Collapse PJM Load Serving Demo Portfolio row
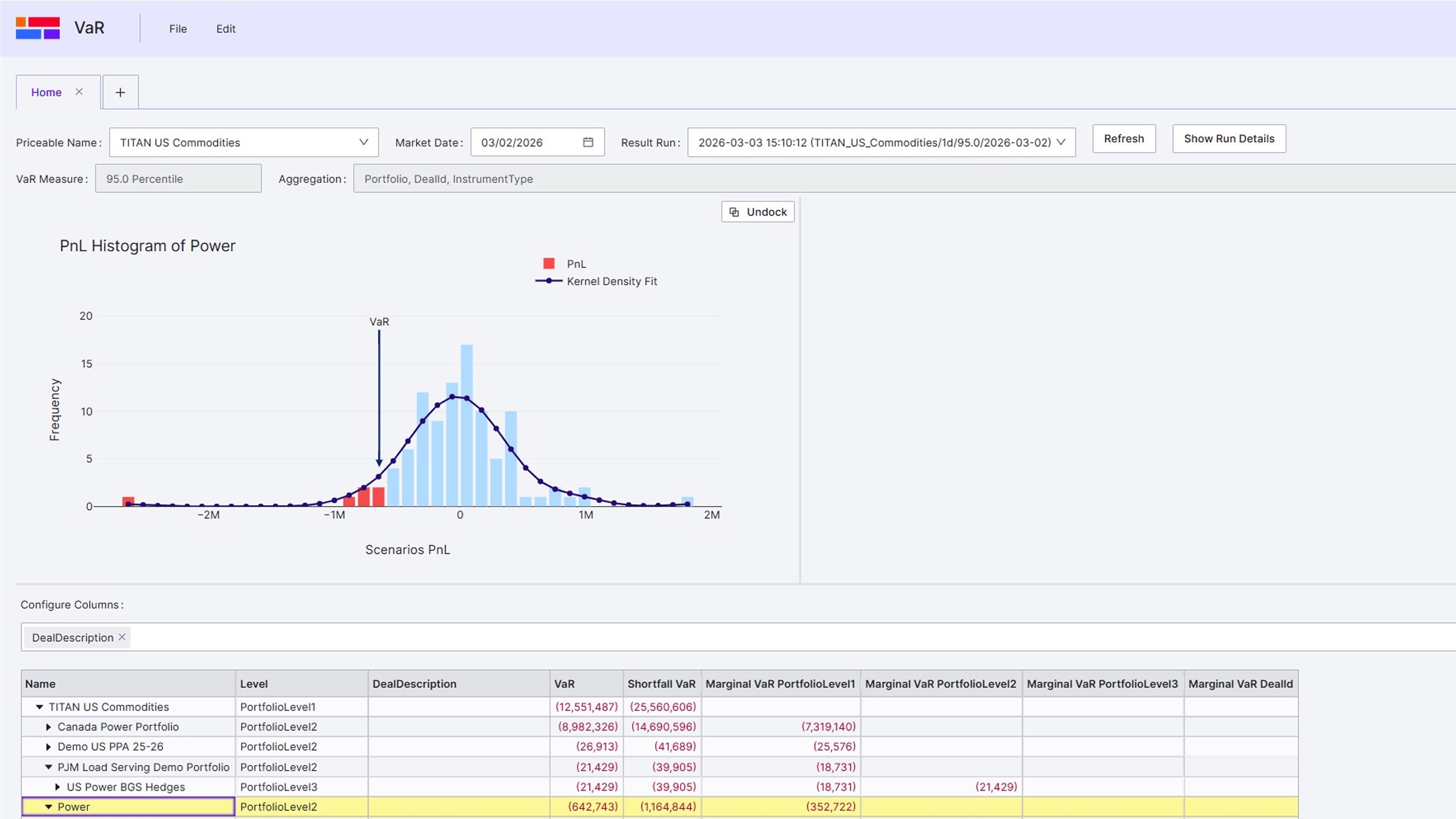The width and height of the screenshot is (1456, 819). click(x=49, y=767)
